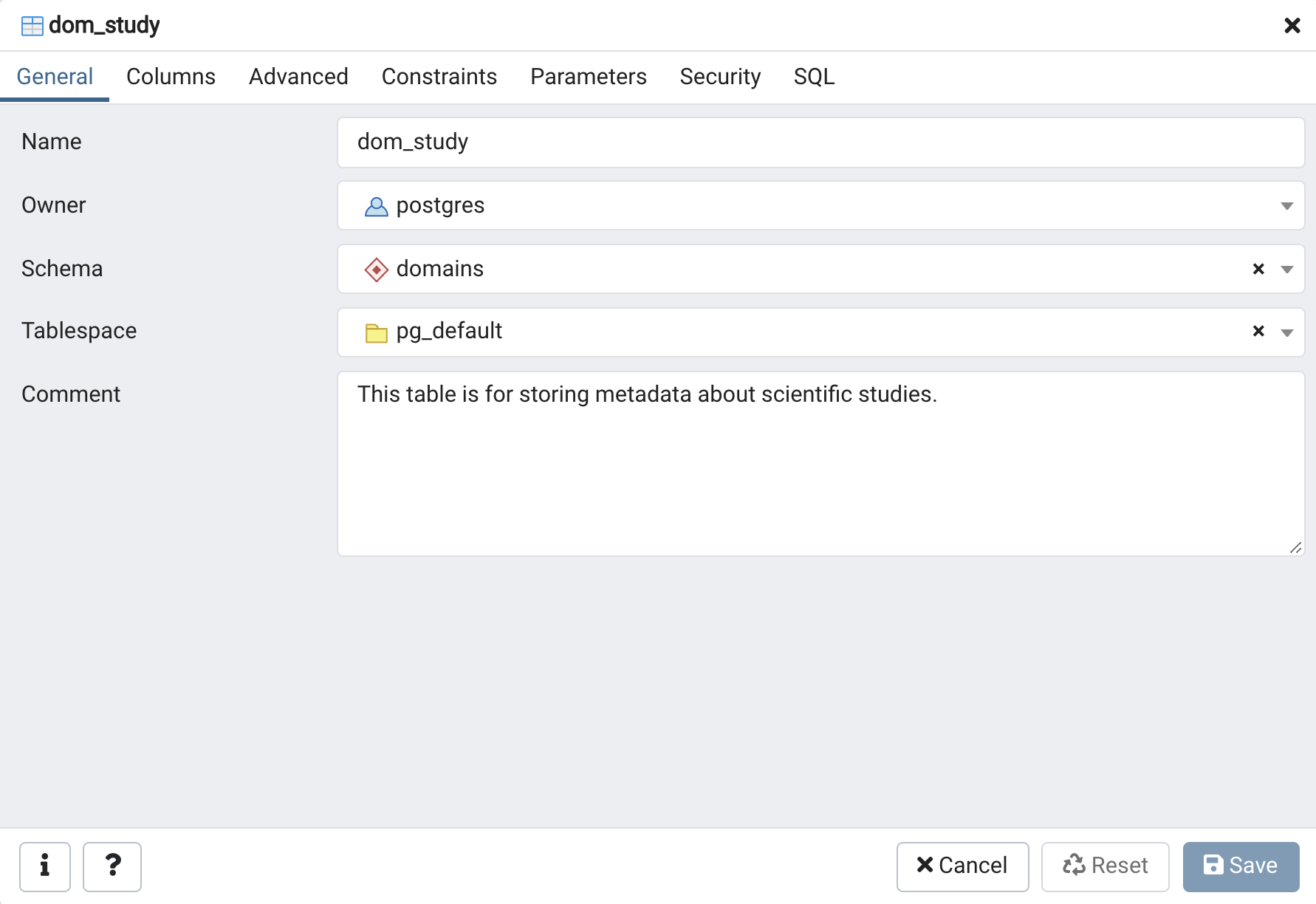1316x904 pixels.
Task: Click the Reset button
Action: click(1105, 866)
